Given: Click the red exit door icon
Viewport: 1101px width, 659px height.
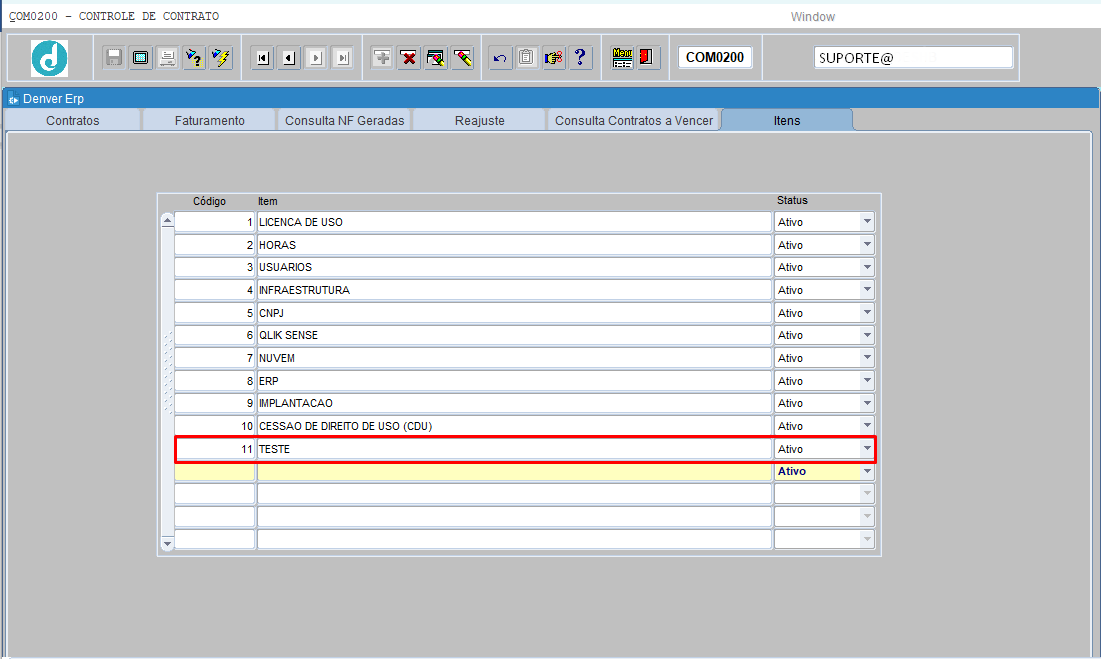Looking at the screenshot, I should (647, 58).
